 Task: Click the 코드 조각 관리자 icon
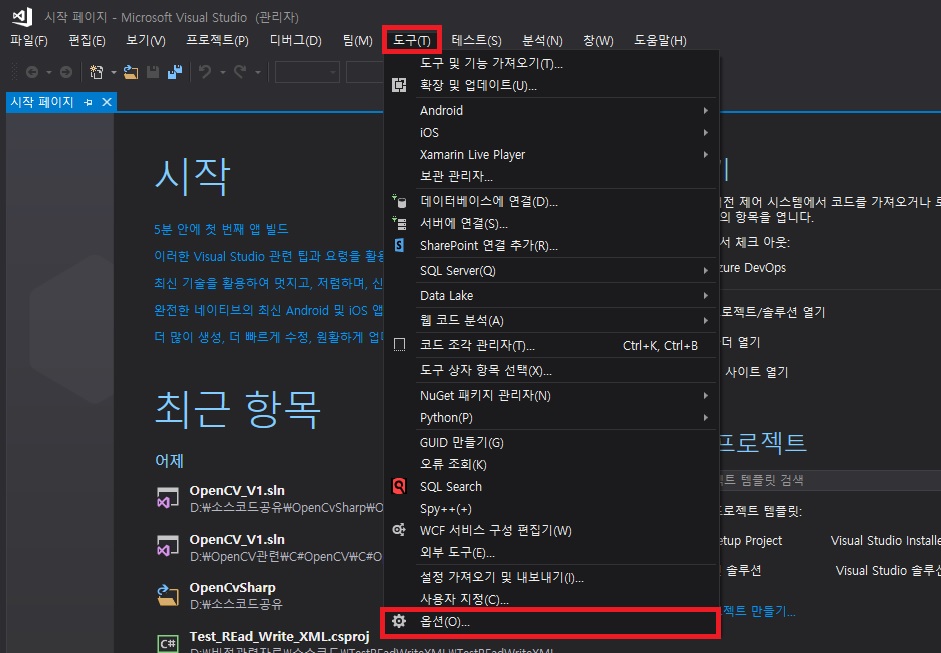399,345
